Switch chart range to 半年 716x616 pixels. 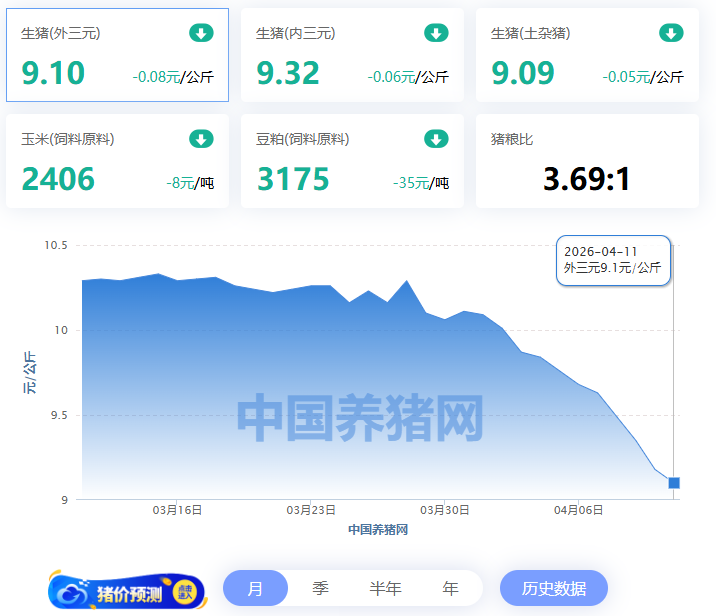385,589
